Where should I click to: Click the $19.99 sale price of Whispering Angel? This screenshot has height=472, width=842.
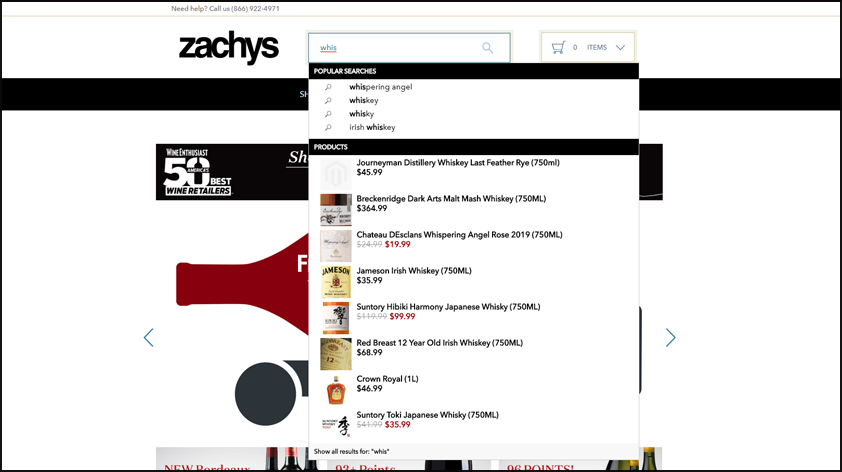[397, 244]
